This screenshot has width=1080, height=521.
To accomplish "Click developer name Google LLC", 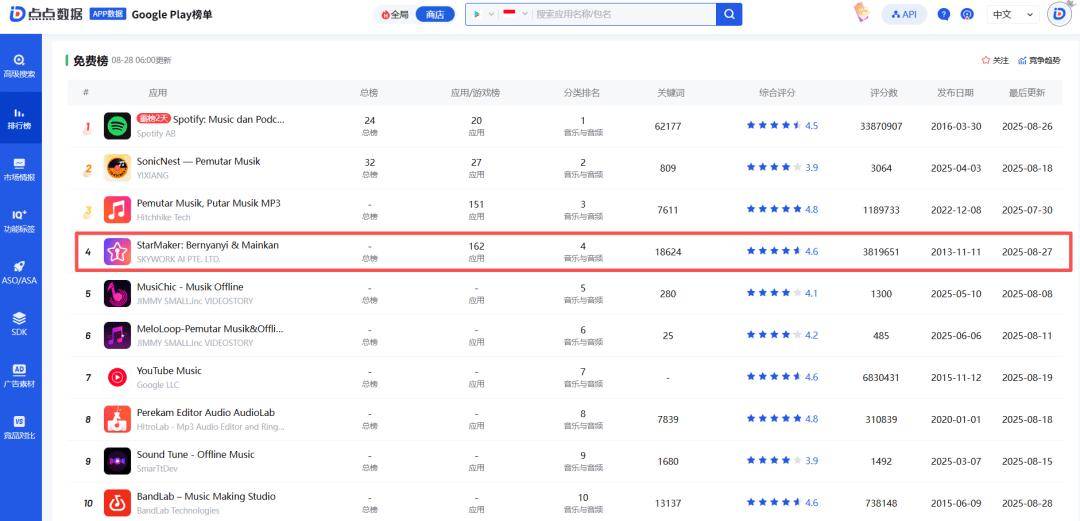I will click(158, 385).
